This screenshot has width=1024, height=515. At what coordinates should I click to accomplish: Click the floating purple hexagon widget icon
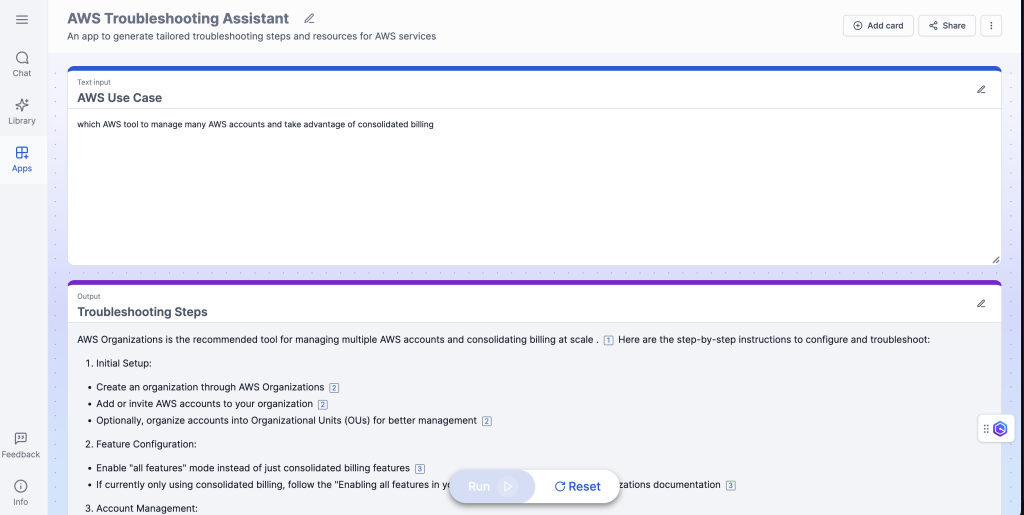pyautogui.click(x=1000, y=429)
